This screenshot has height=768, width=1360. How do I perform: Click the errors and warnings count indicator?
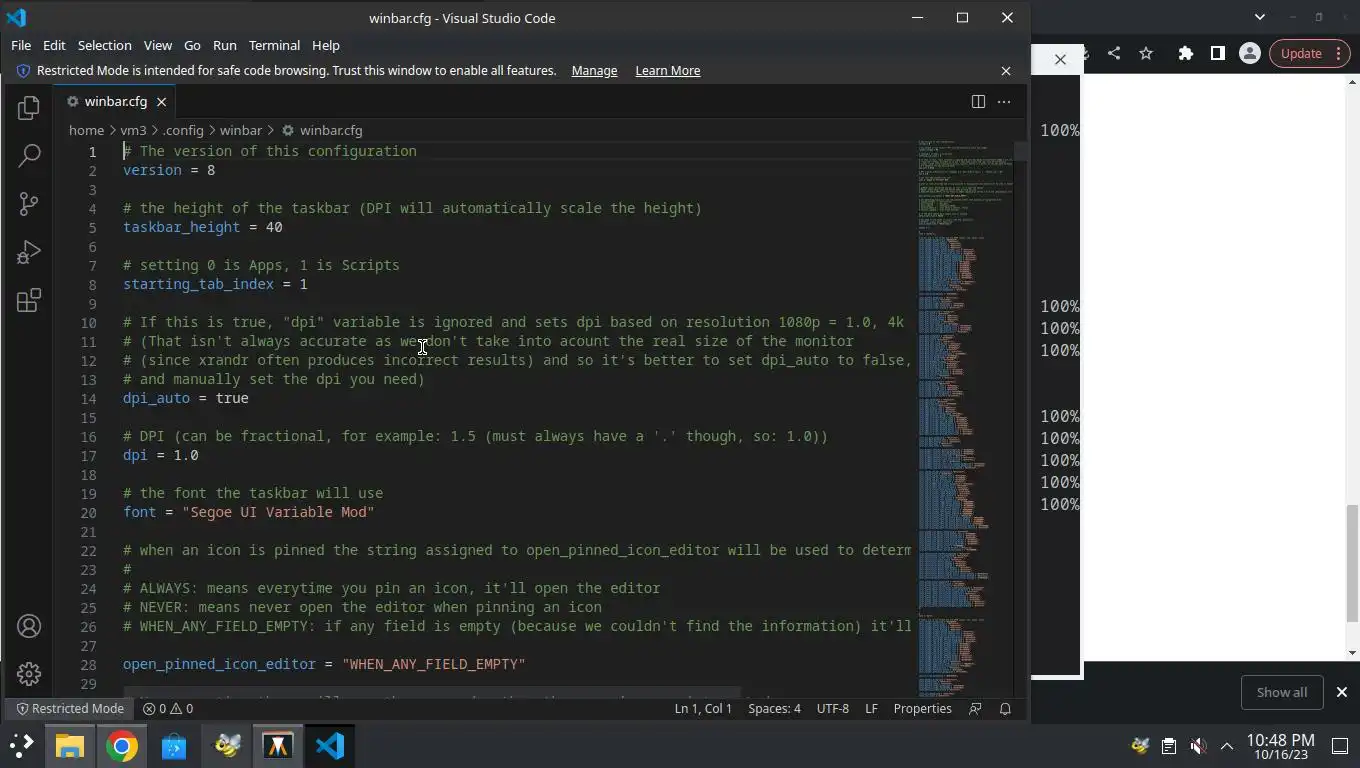click(168, 708)
